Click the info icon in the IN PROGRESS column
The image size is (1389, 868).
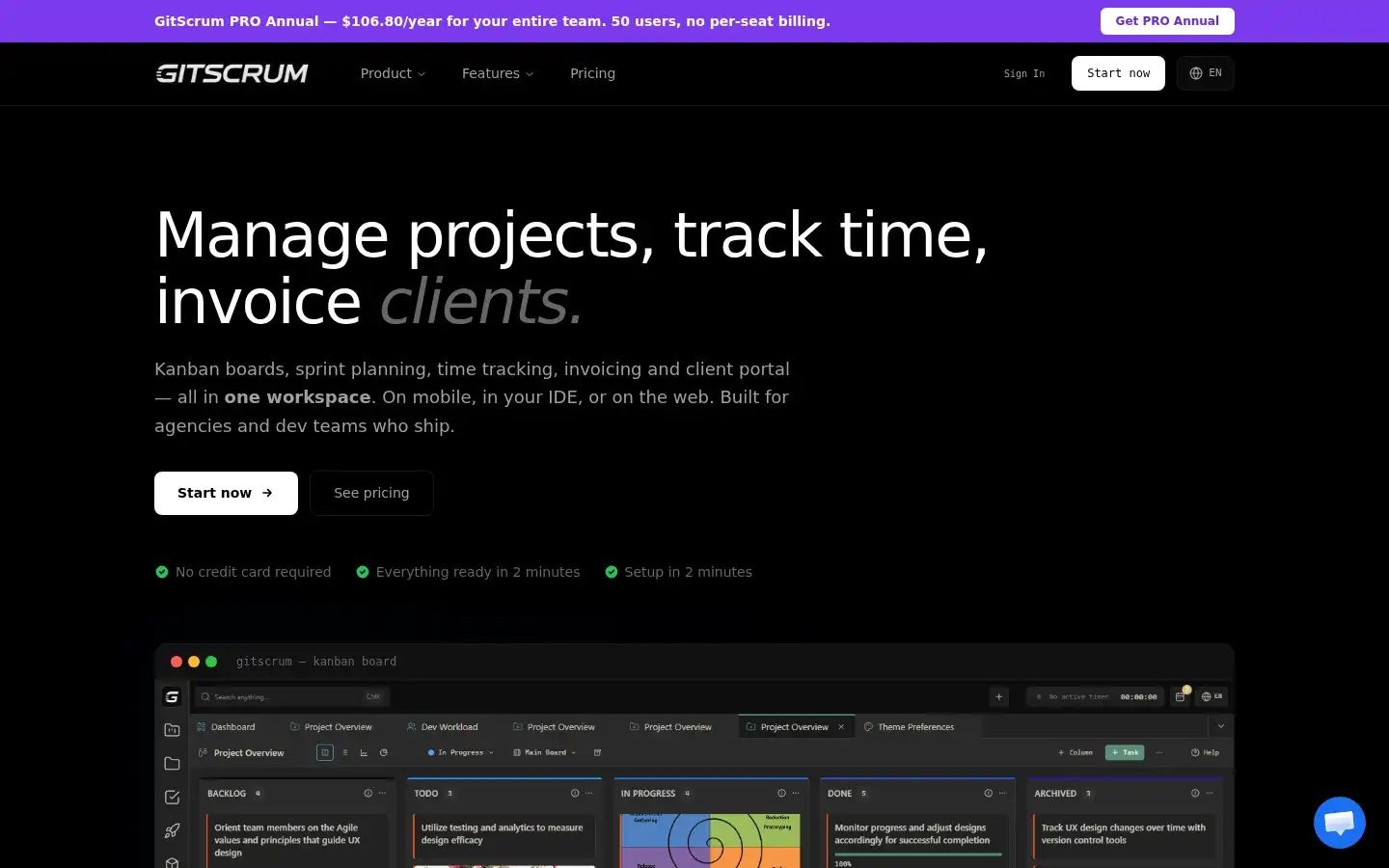781,794
